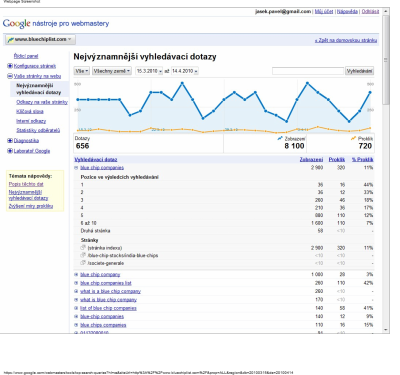
Task: Collapse the 'blue chip companies' query row
Action: tap(76, 168)
